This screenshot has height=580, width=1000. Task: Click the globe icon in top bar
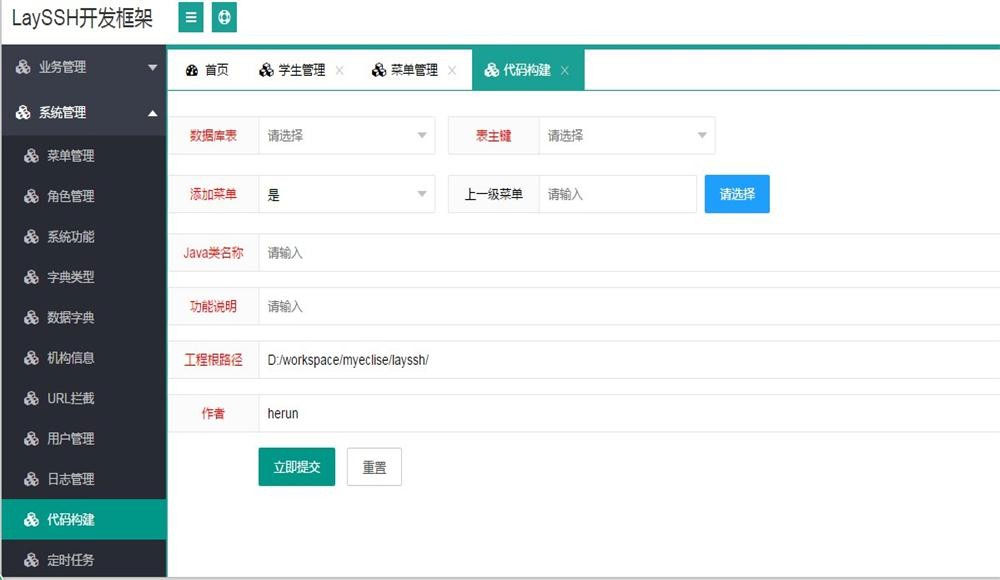tap(224, 17)
